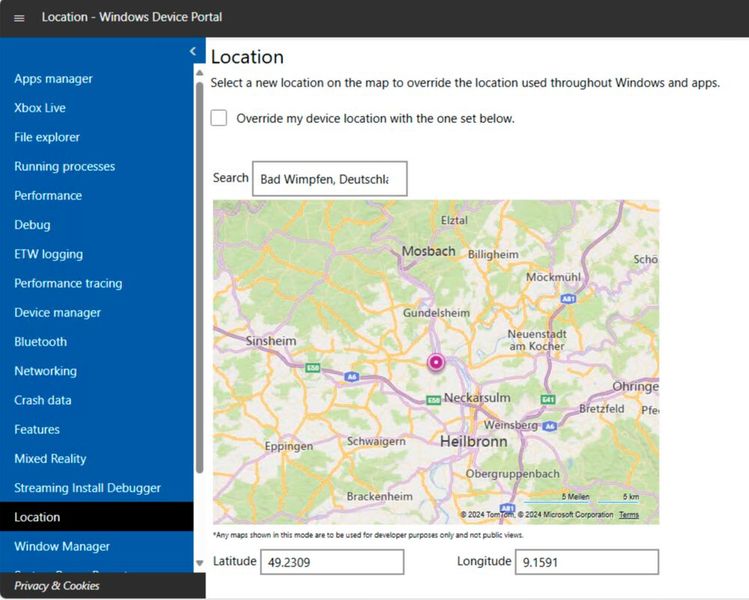Click Elztal label on the map
The height and width of the screenshot is (600, 749).
click(x=454, y=220)
